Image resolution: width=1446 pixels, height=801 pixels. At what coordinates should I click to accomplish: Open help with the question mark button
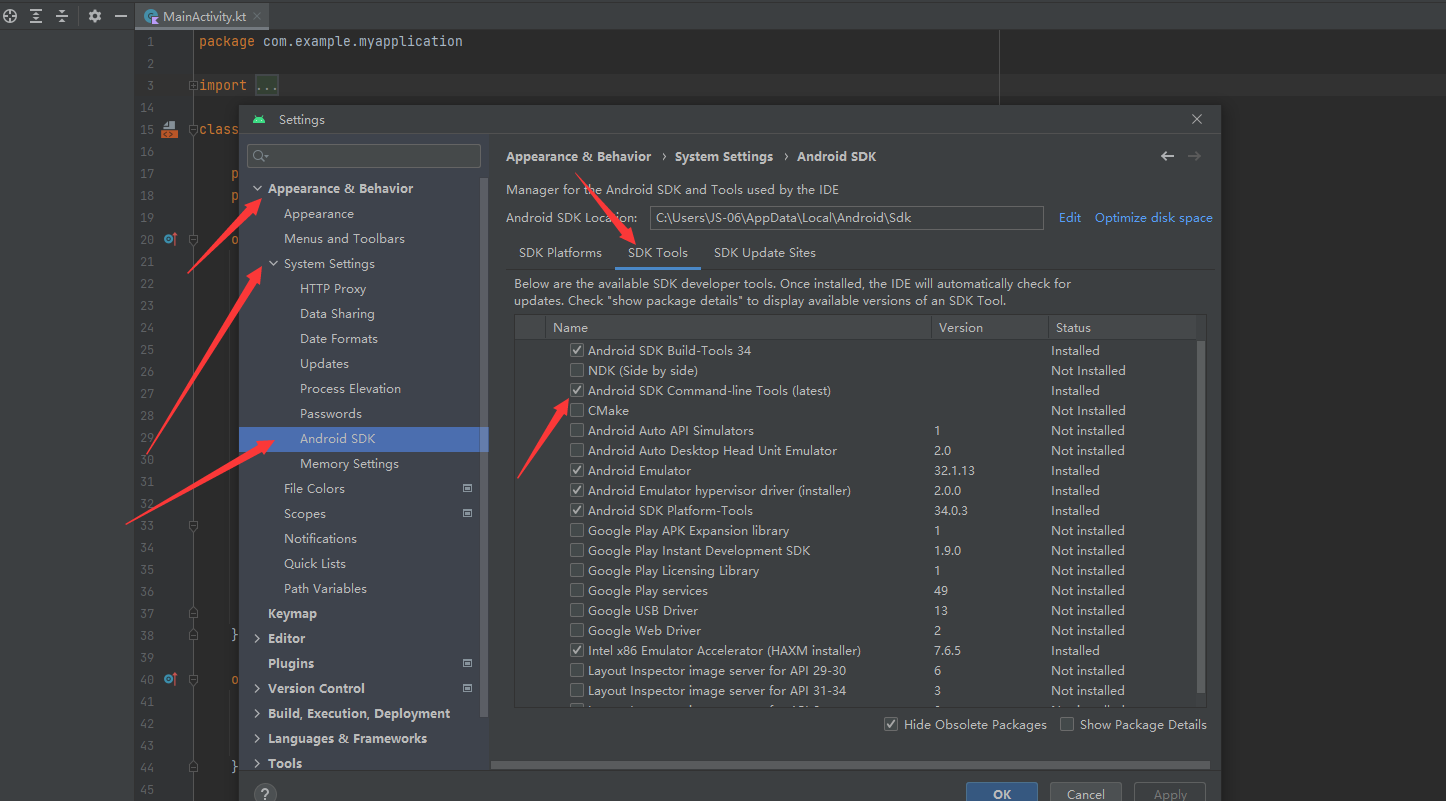pos(265,793)
